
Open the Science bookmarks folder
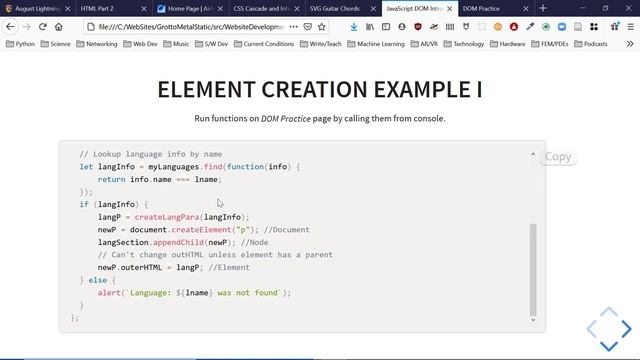click(56, 44)
